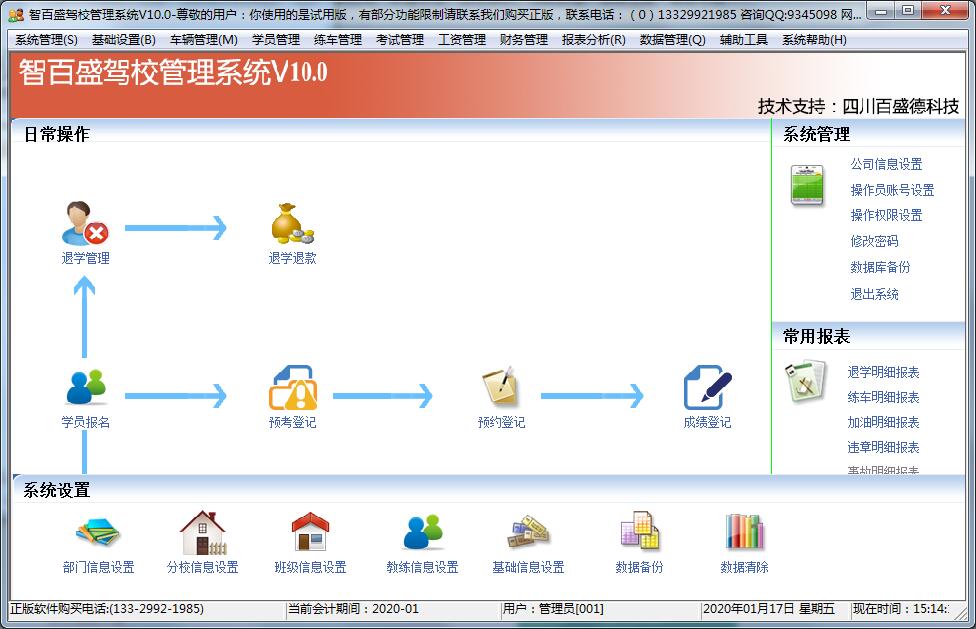Click the 班级信息设置 label
Image resolution: width=976 pixels, height=629 pixels.
coord(310,567)
